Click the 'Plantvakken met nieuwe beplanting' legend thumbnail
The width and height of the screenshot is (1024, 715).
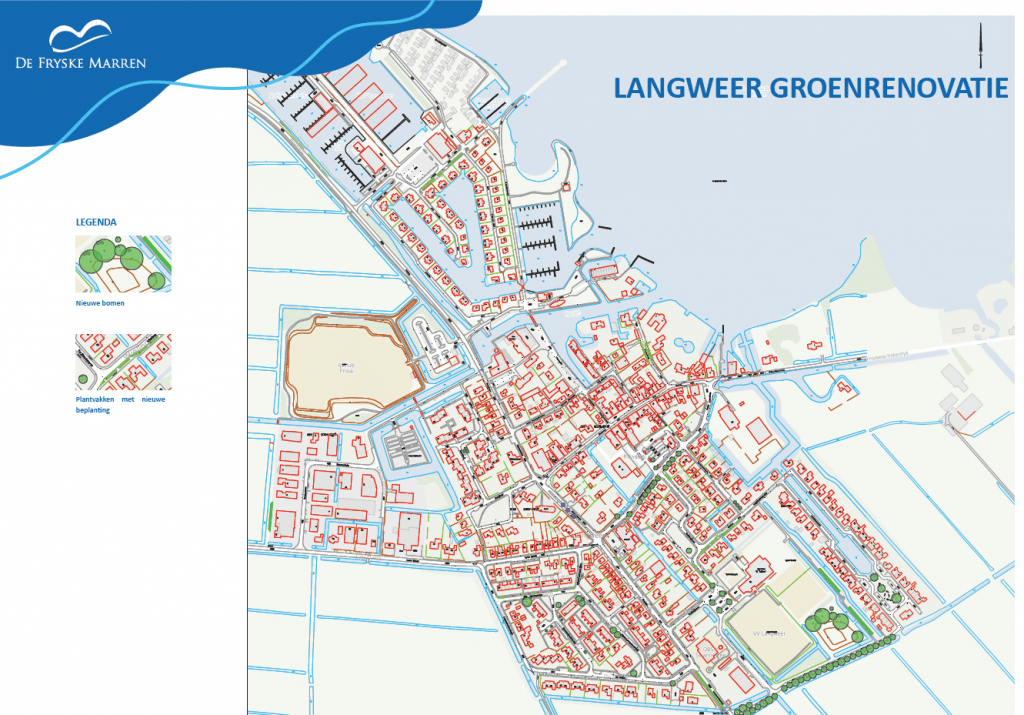coord(123,362)
